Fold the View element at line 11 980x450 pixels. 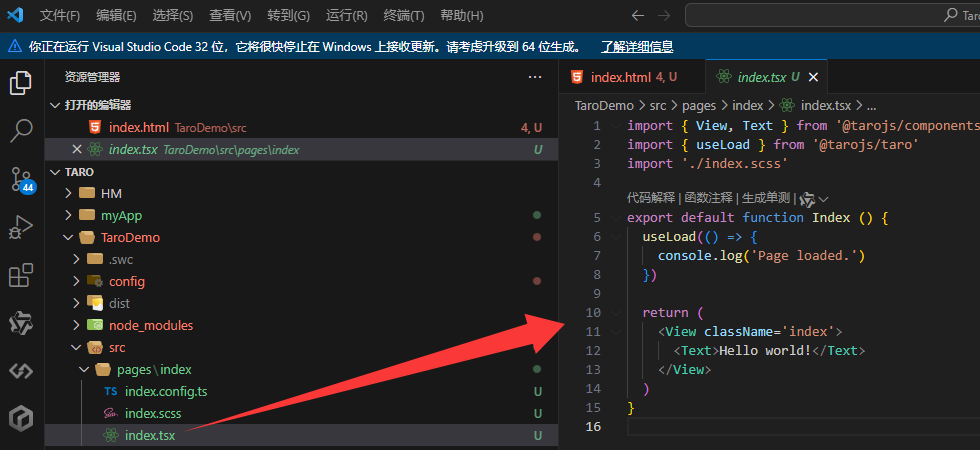616,331
